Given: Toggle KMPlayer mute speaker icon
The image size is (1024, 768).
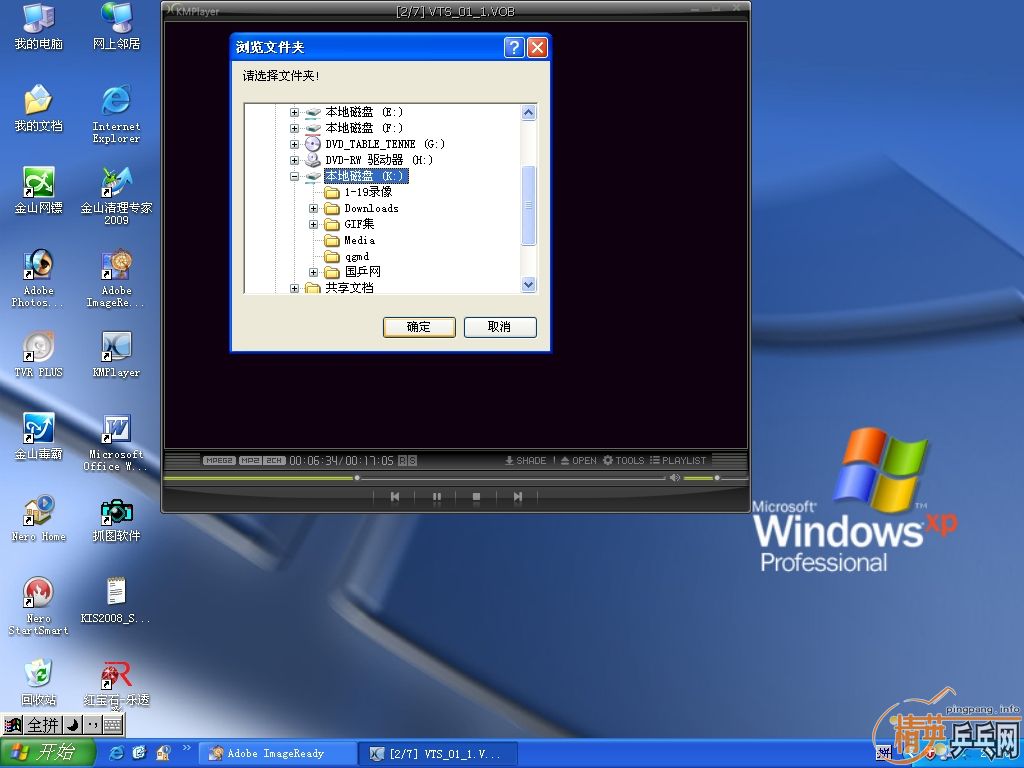Looking at the screenshot, I should click(675, 478).
